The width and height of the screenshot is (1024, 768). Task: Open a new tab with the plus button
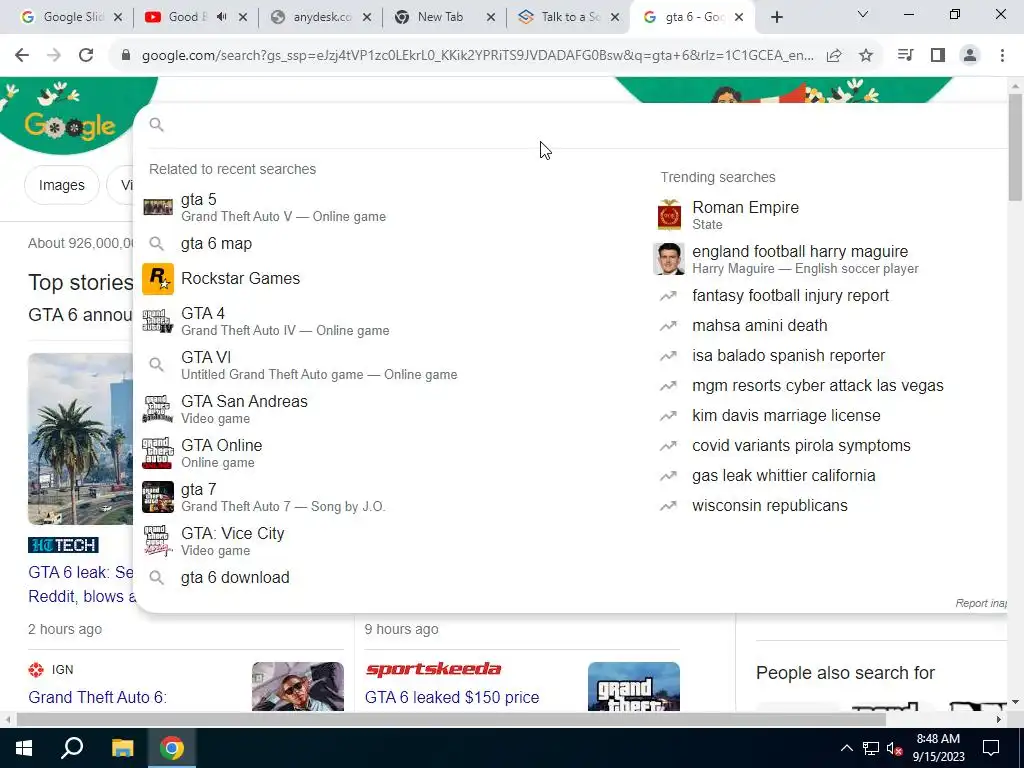click(776, 17)
